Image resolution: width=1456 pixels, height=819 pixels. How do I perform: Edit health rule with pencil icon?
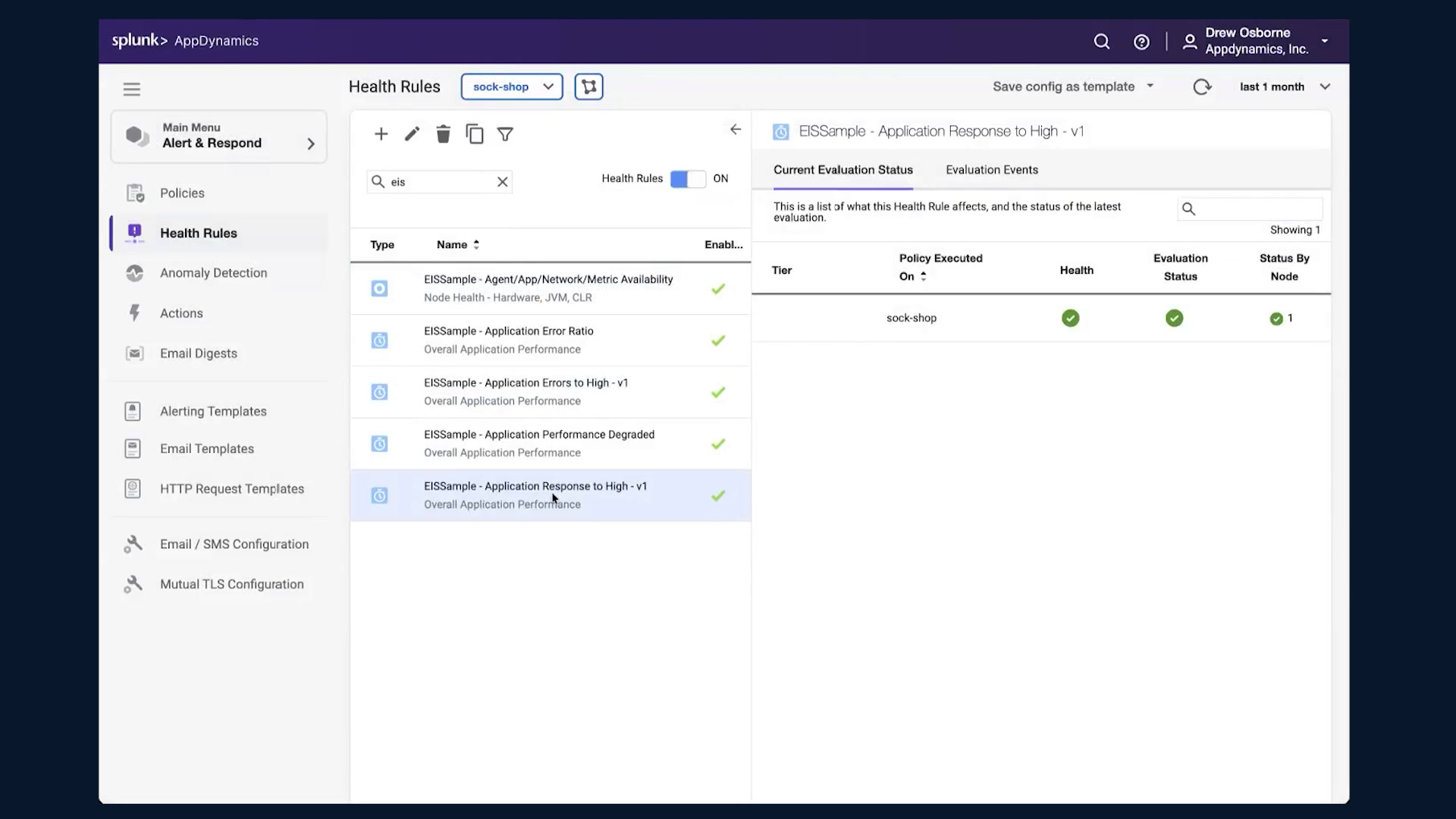point(412,134)
